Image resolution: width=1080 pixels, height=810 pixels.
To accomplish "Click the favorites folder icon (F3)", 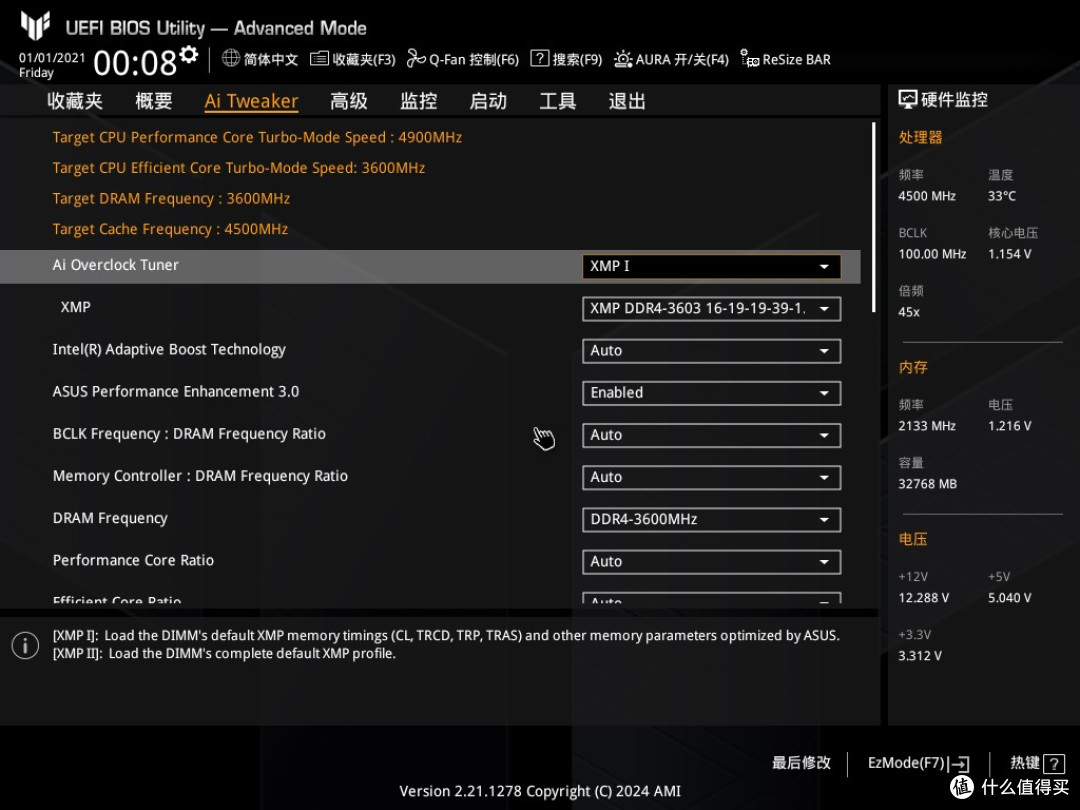I will pyautogui.click(x=319, y=59).
